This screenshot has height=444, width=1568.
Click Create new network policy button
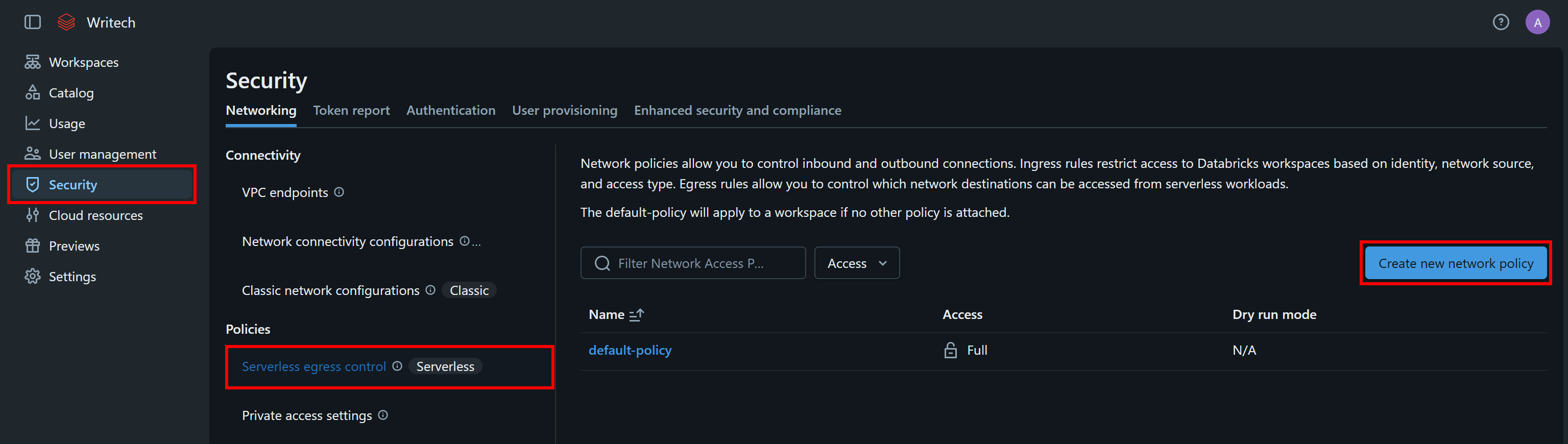point(1455,263)
